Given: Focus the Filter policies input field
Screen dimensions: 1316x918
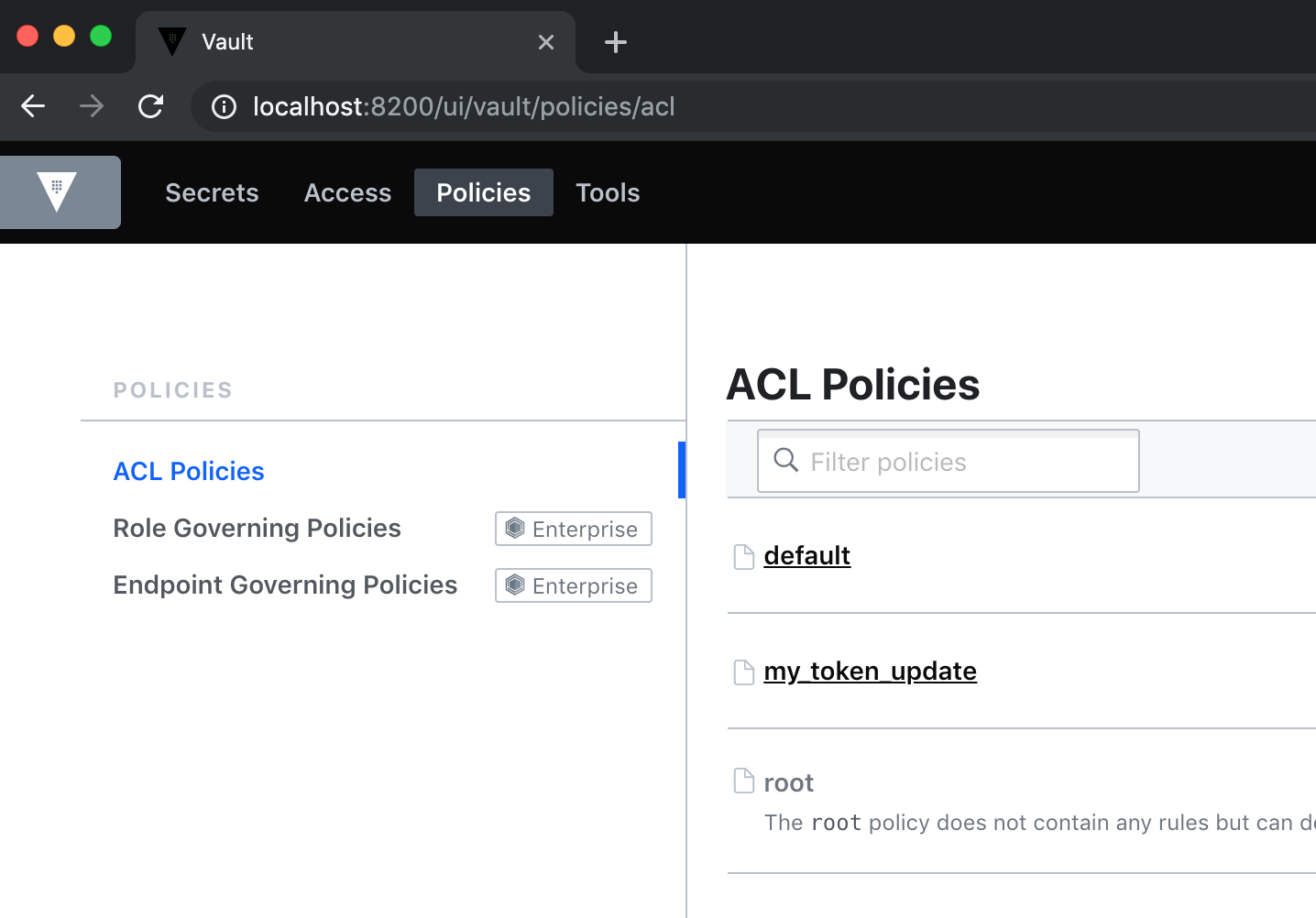Looking at the screenshot, I should click(949, 461).
